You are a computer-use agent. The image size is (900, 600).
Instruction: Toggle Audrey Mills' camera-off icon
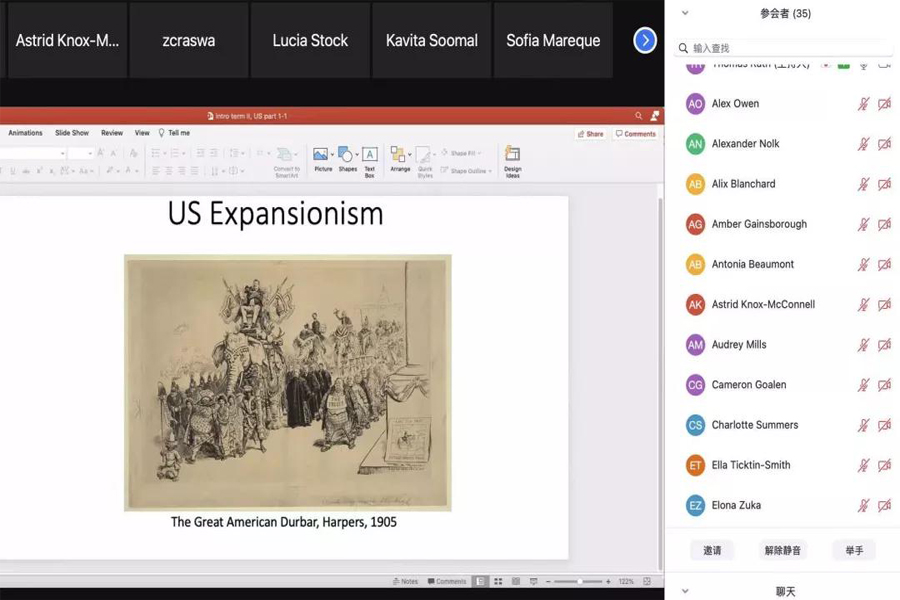[x=884, y=345]
